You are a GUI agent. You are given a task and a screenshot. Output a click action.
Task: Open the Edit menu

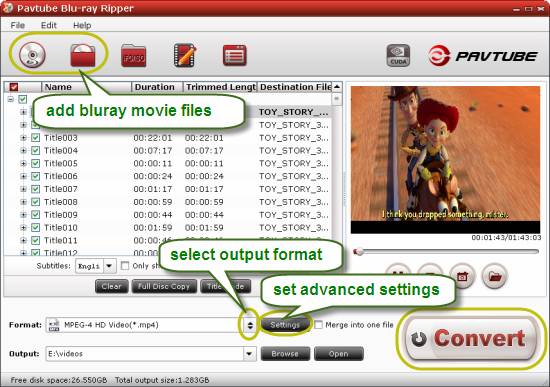48,25
